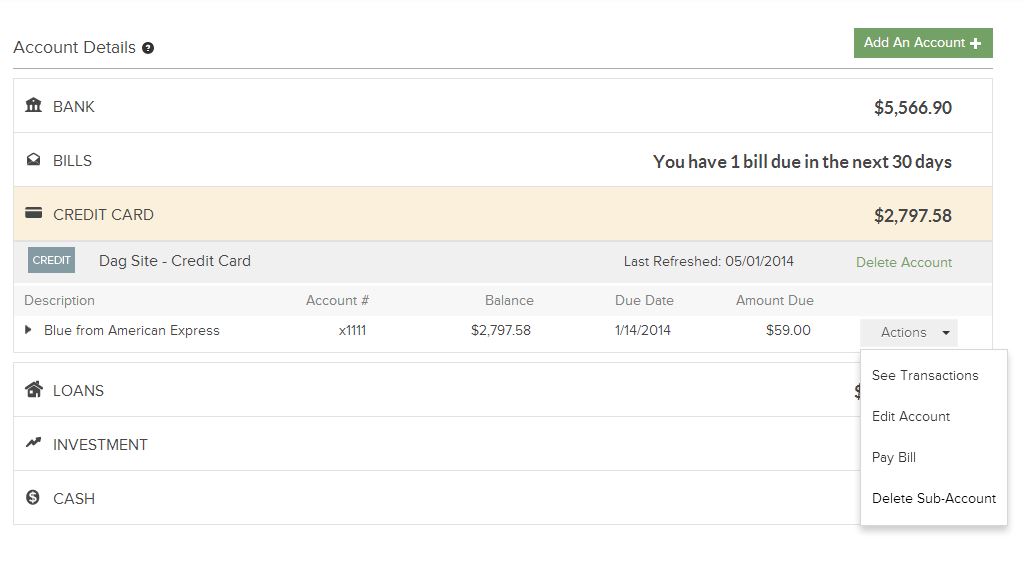The image size is (1024, 564).
Task: Click the Description column header
Action: point(59,300)
